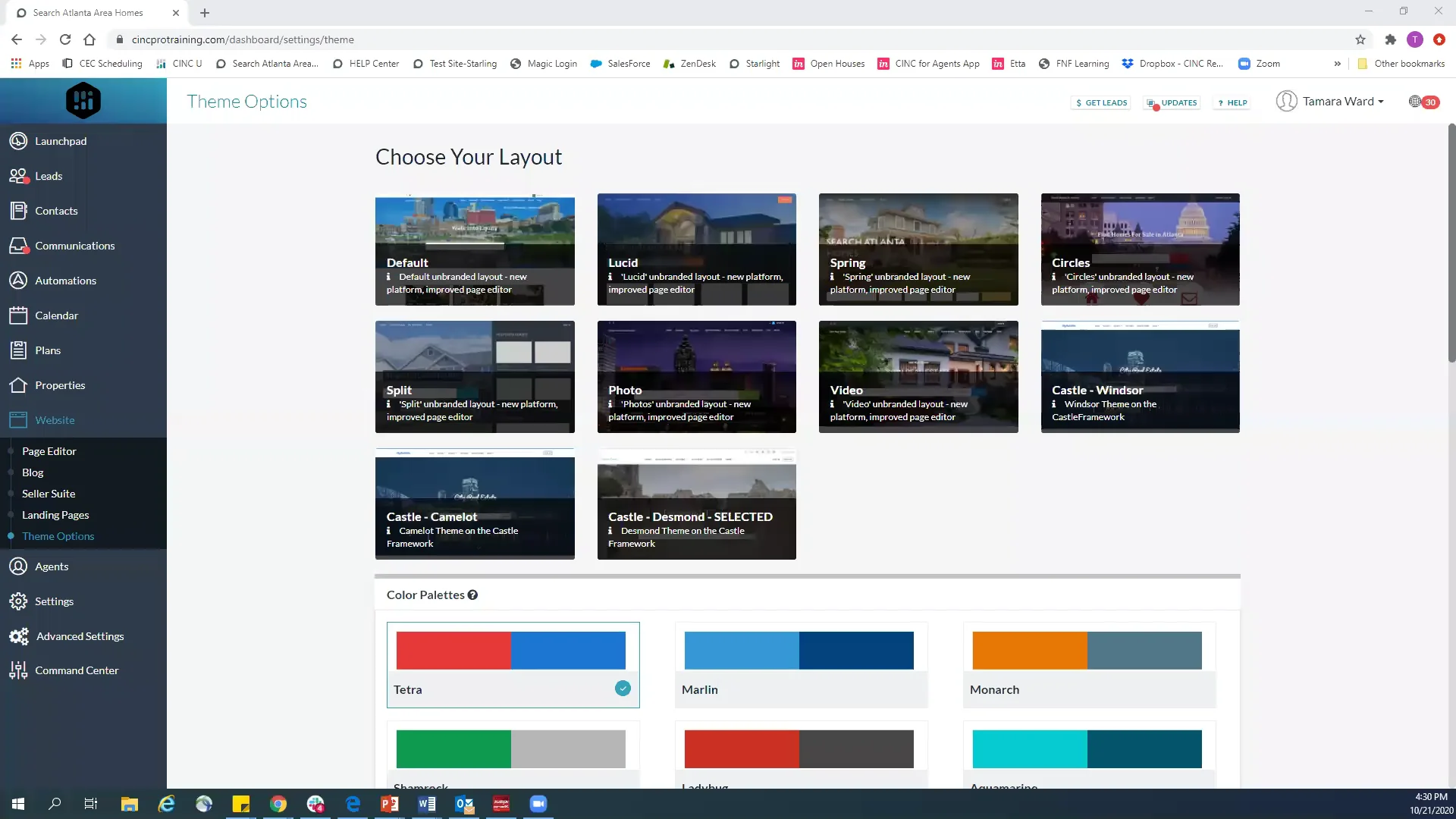This screenshot has height=819, width=1456.
Task: Open Windows Start menu
Action: coord(18,804)
